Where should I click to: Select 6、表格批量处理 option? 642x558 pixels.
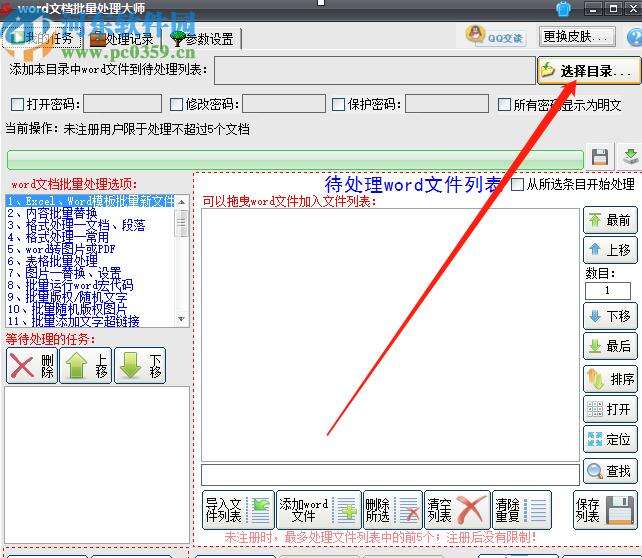pyautogui.click(x=90, y=261)
